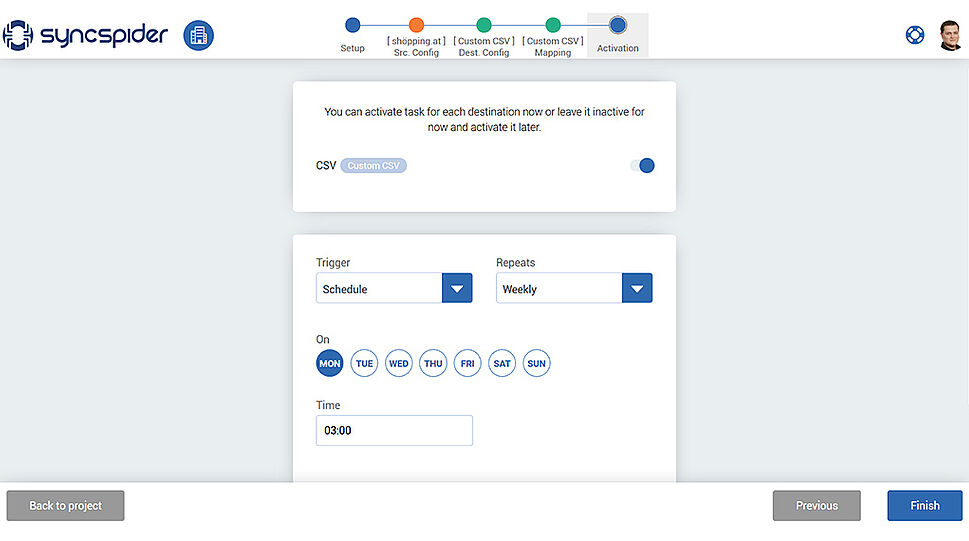The image size is (969, 541).
Task: Click the SyncSpider logo
Action: [85, 35]
